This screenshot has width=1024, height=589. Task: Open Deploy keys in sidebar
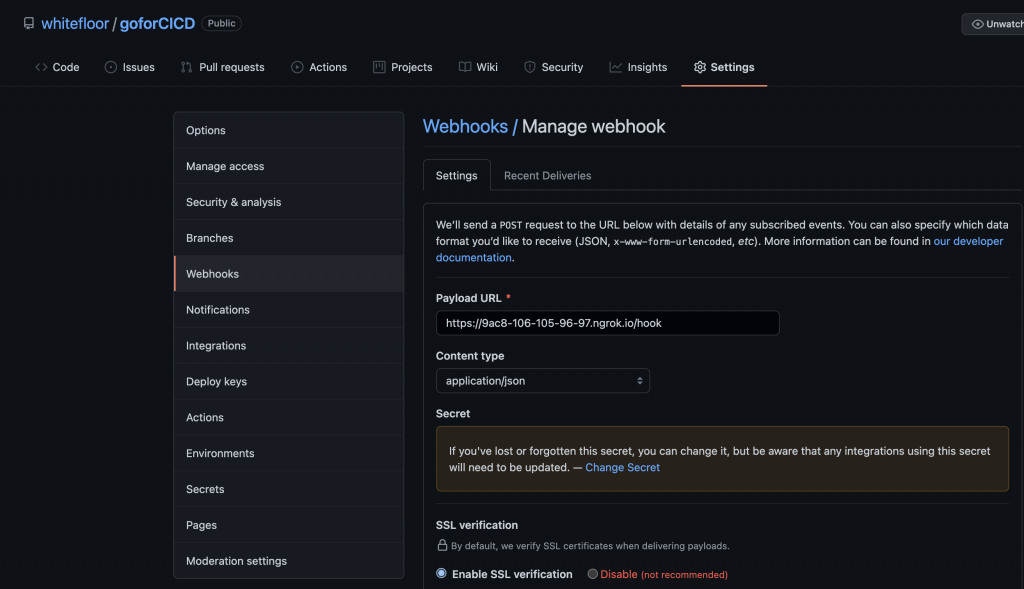289,381
